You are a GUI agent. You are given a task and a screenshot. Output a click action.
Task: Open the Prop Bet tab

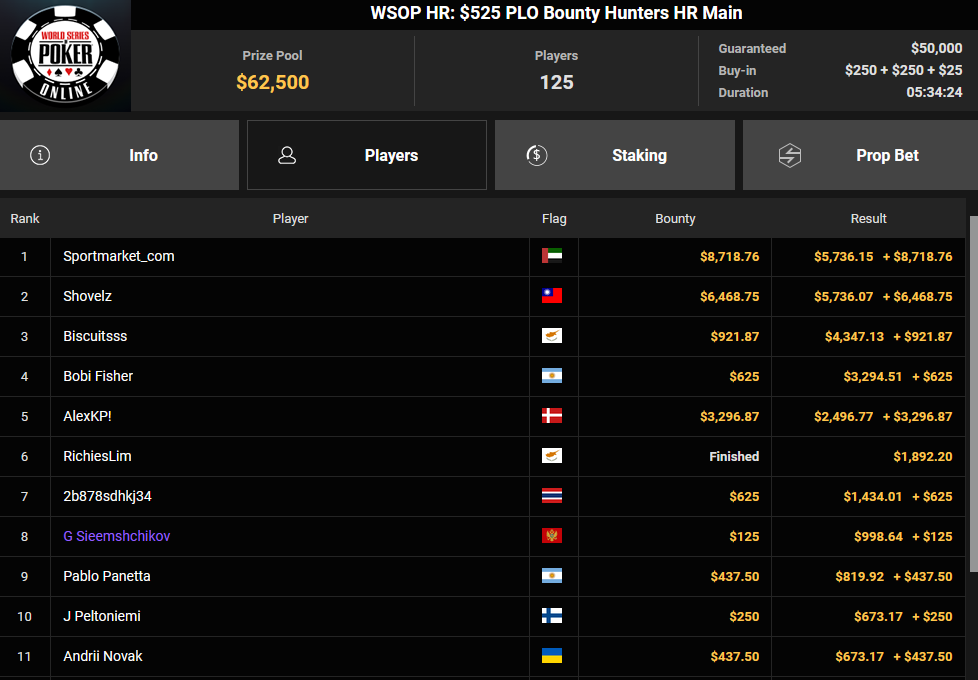click(860, 155)
